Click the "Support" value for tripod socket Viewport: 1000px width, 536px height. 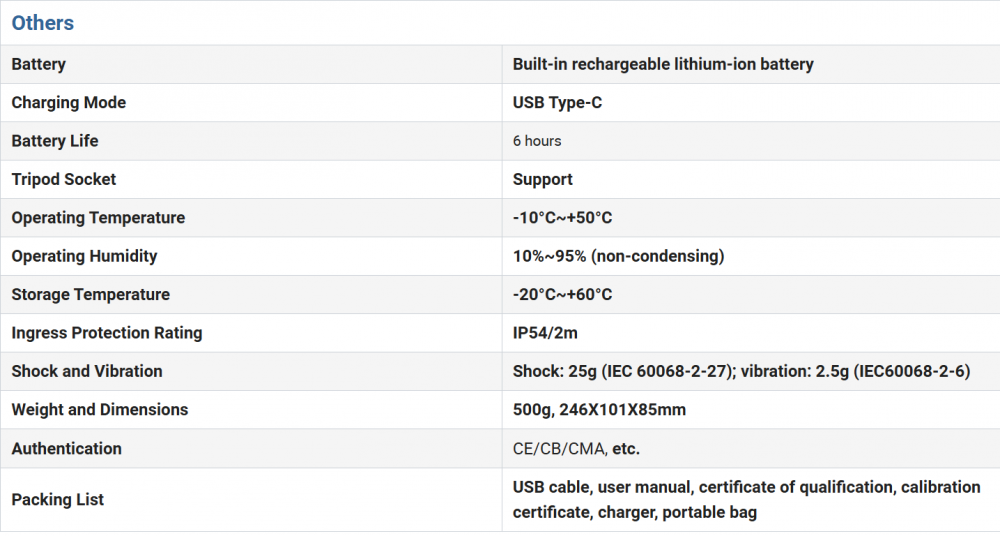tap(543, 180)
